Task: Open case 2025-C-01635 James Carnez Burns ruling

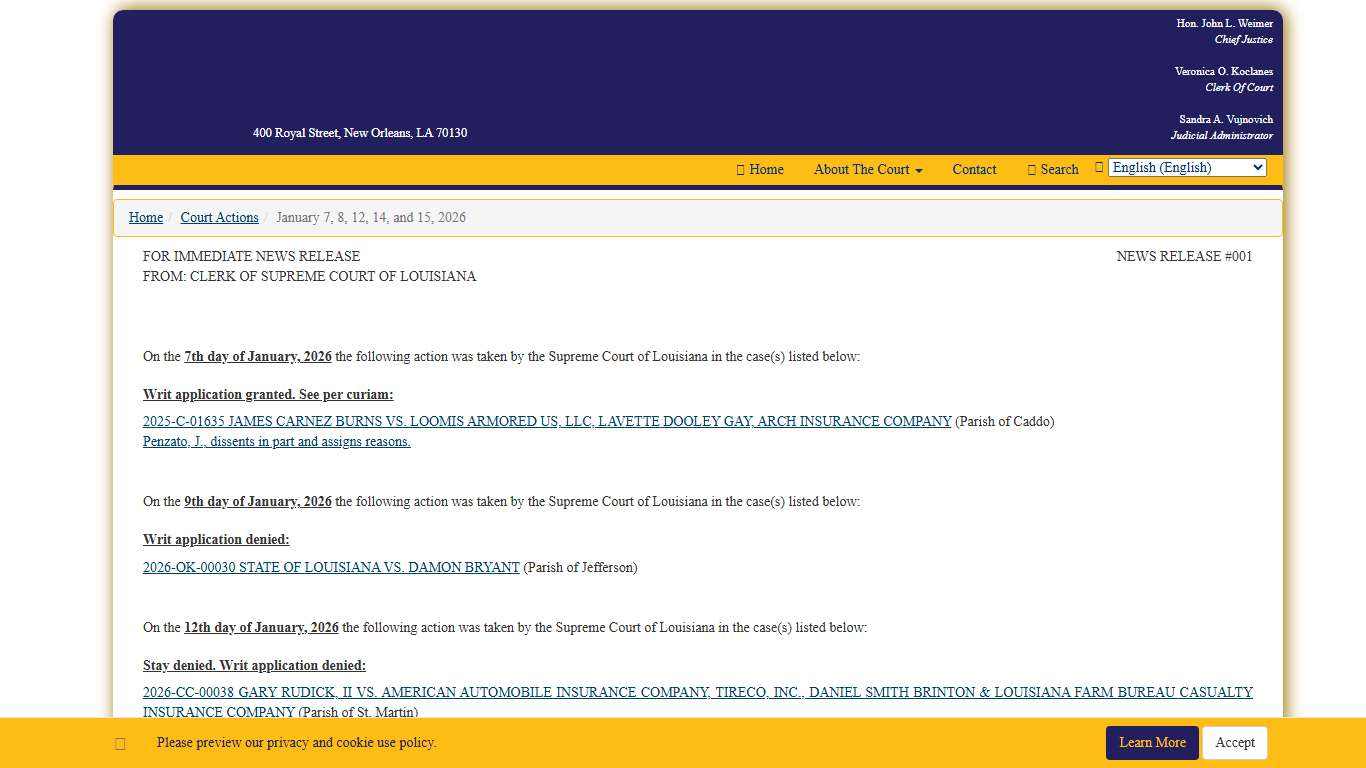Action: coord(547,421)
